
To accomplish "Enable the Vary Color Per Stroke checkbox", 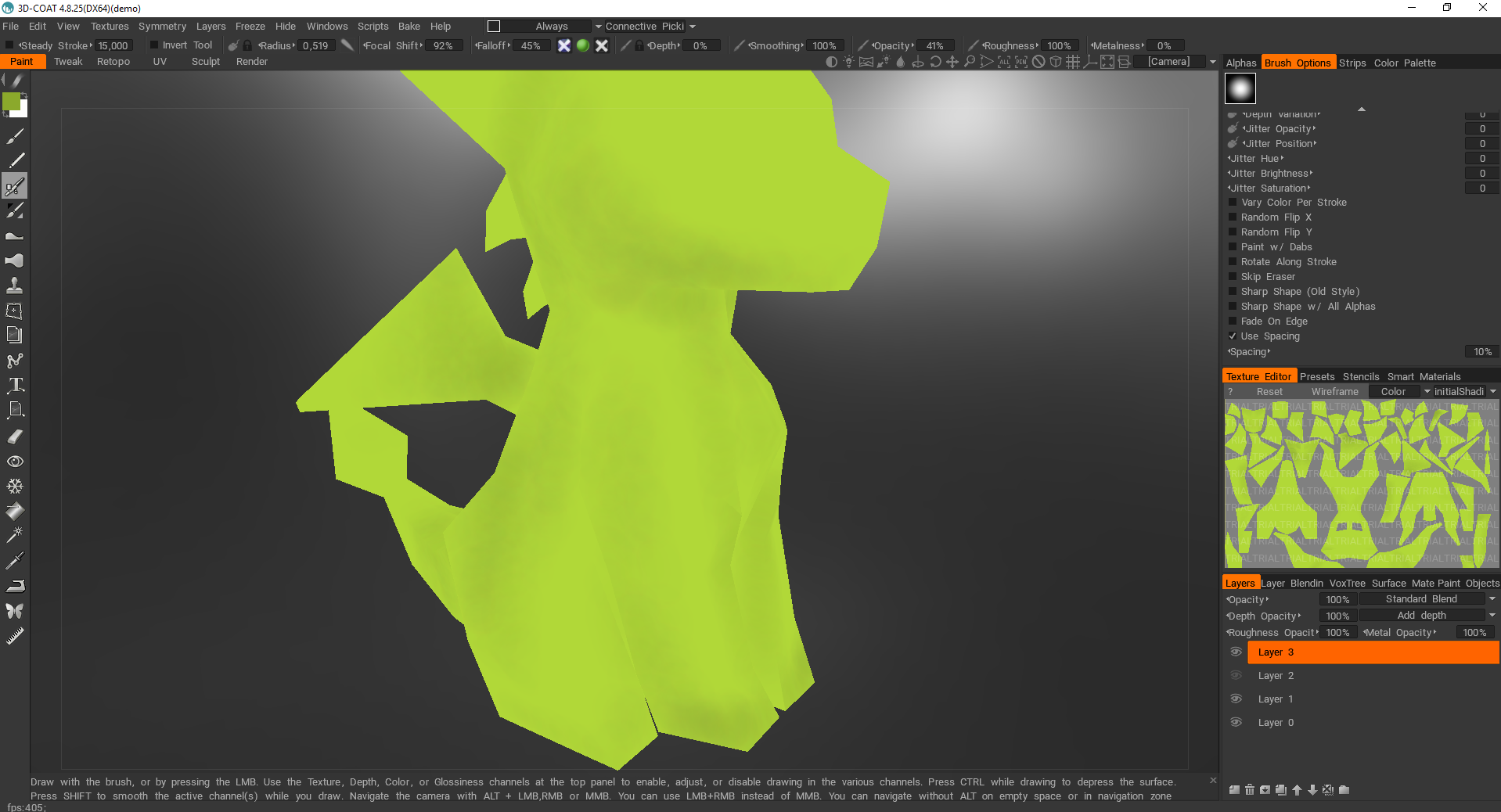I will click(x=1233, y=203).
